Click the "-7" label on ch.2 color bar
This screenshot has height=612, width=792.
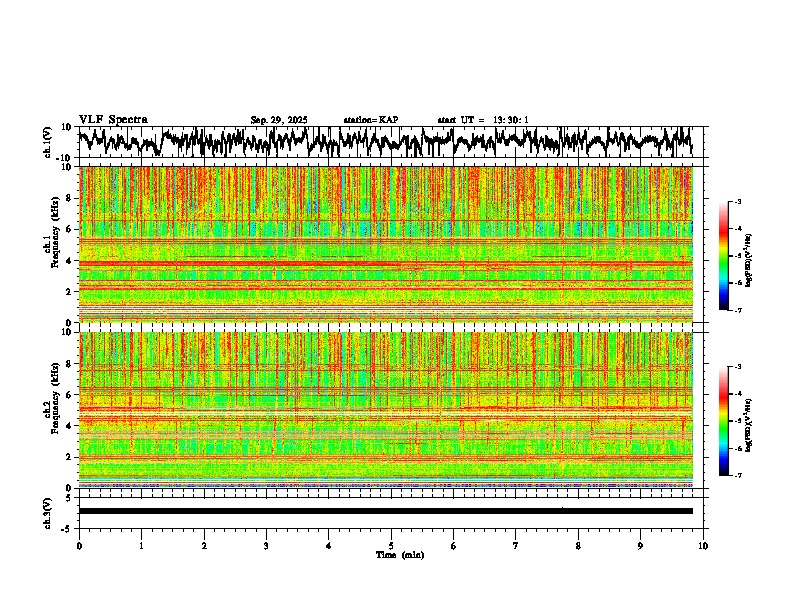tap(738, 476)
